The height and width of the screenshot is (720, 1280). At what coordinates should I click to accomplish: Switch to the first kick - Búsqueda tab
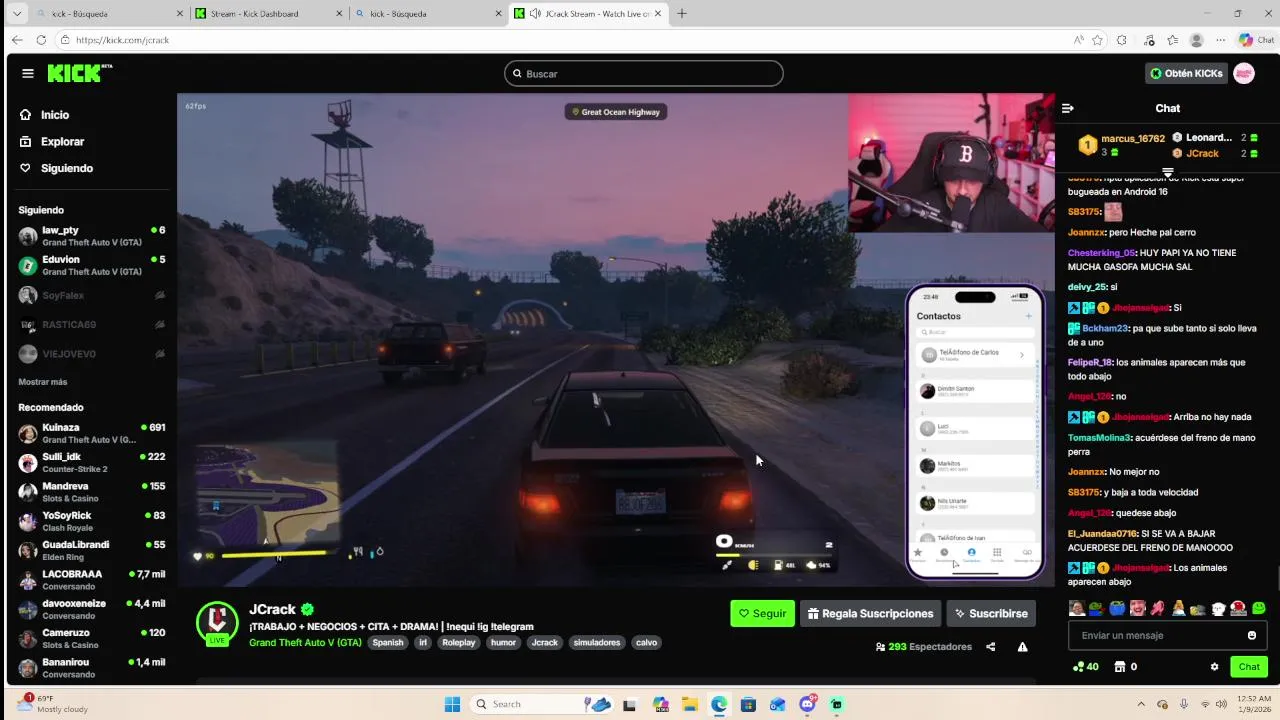tap(110, 14)
